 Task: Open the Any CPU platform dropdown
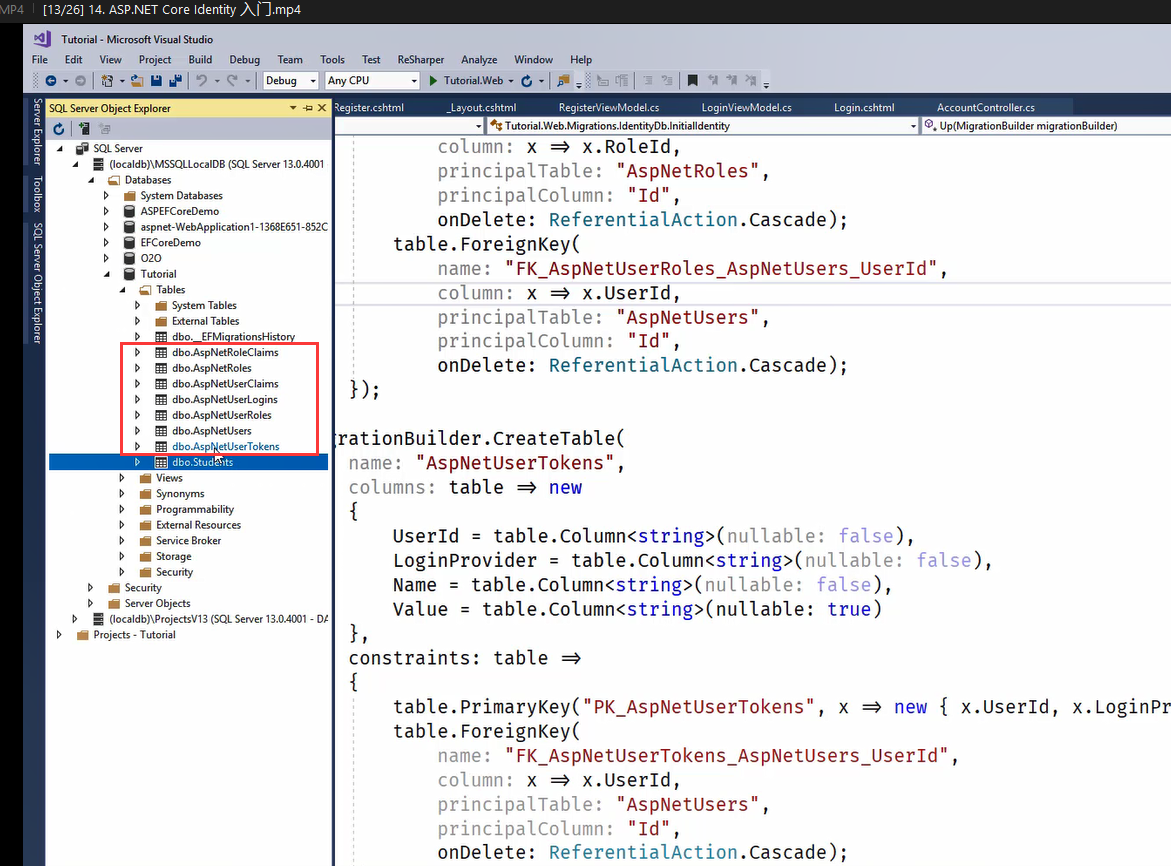(372, 81)
